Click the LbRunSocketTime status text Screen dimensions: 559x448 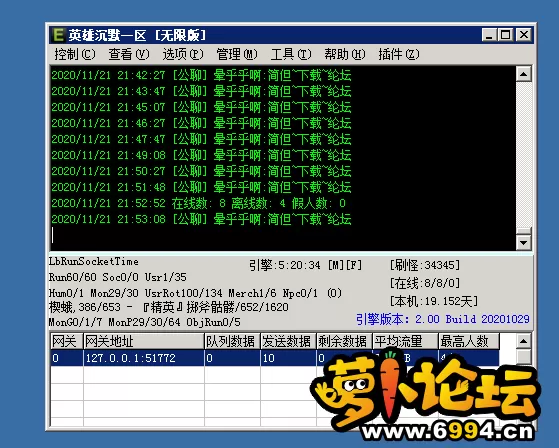click(x=94, y=261)
